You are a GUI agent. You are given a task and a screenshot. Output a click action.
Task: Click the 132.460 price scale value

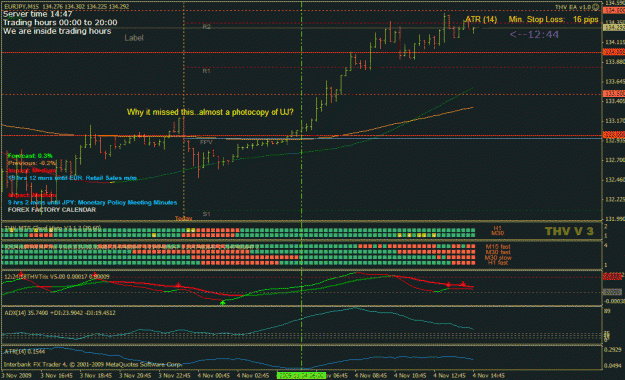[x=614, y=180]
